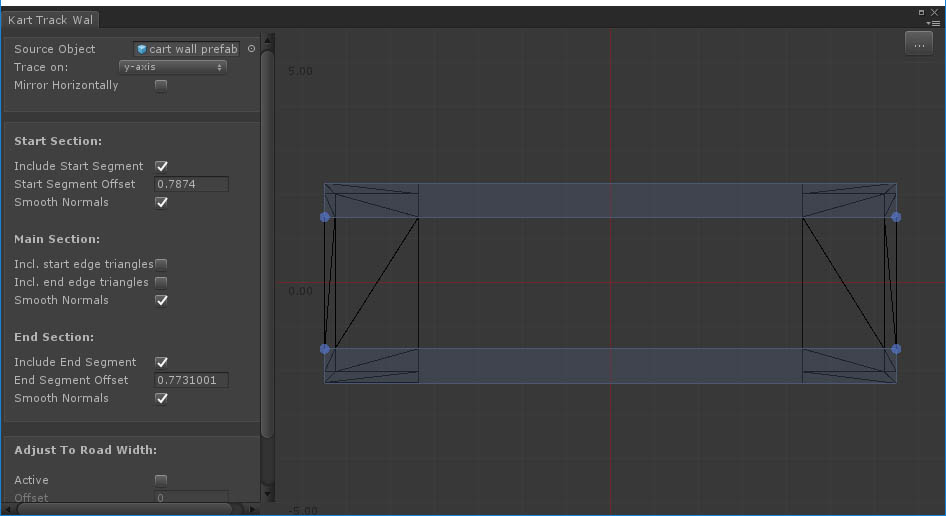Open the window context menu icon
The image size is (946, 516).
tap(935, 24)
